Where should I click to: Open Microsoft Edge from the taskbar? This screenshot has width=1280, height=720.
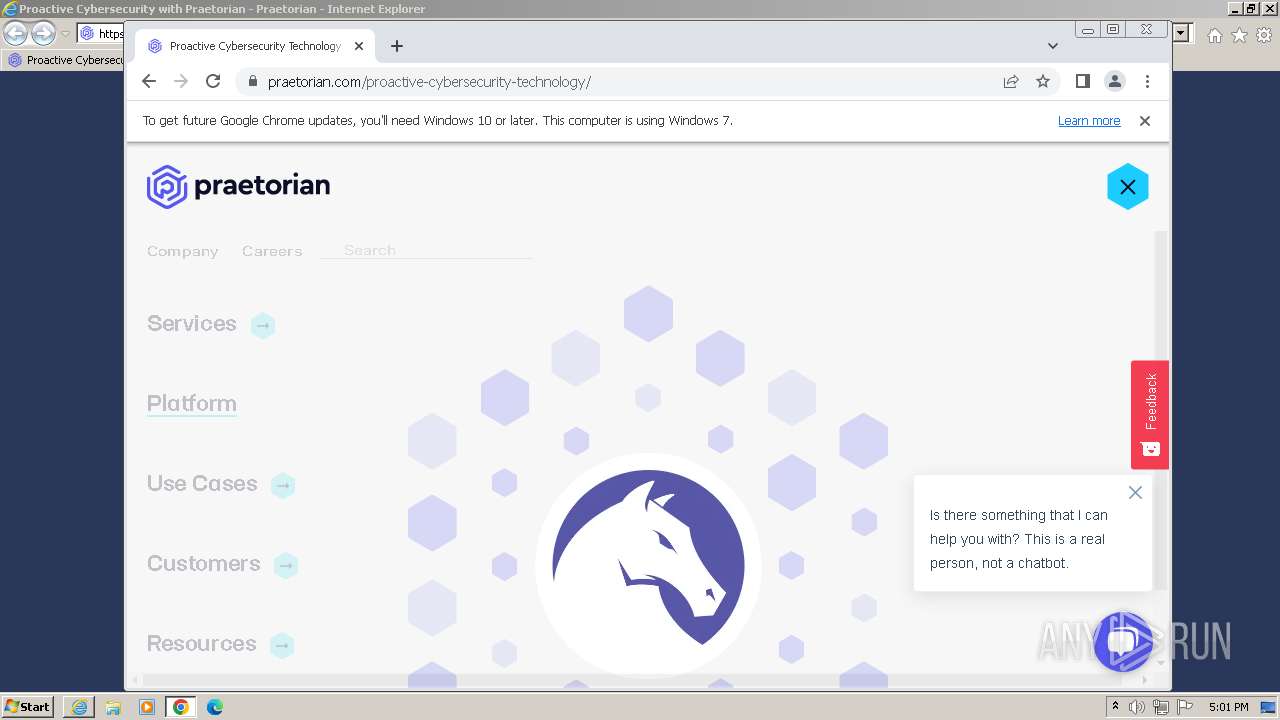coord(215,707)
